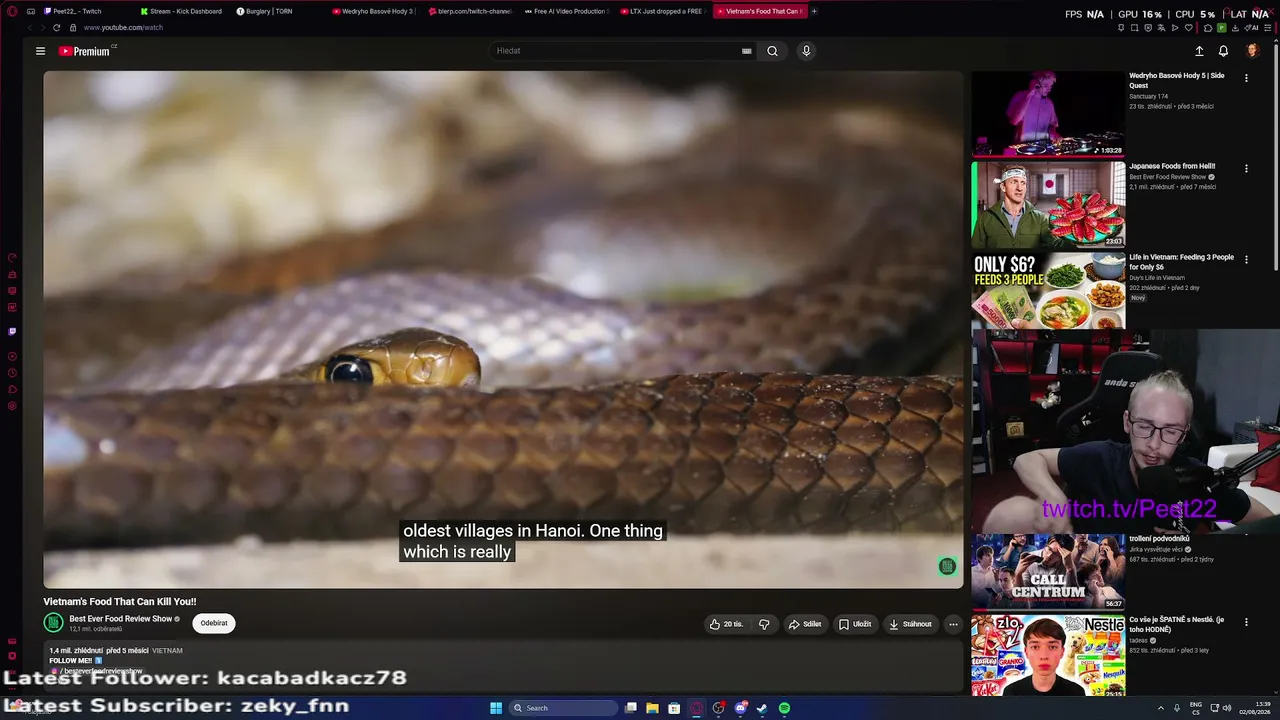Open the account avatar menu

tap(1252, 51)
